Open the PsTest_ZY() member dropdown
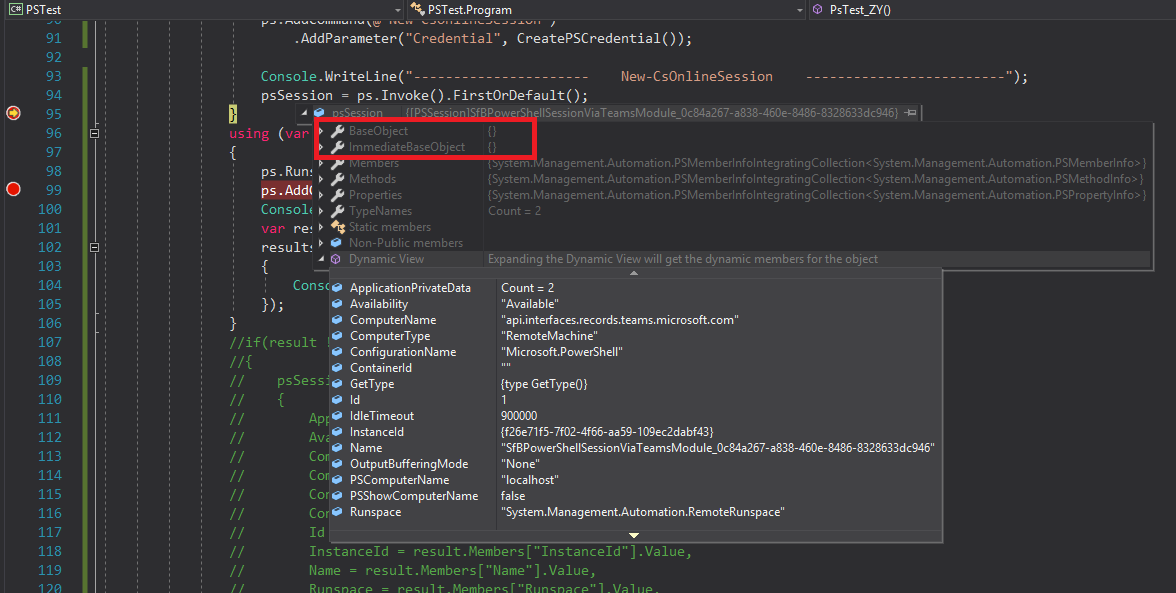 pyautogui.click(x=992, y=10)
